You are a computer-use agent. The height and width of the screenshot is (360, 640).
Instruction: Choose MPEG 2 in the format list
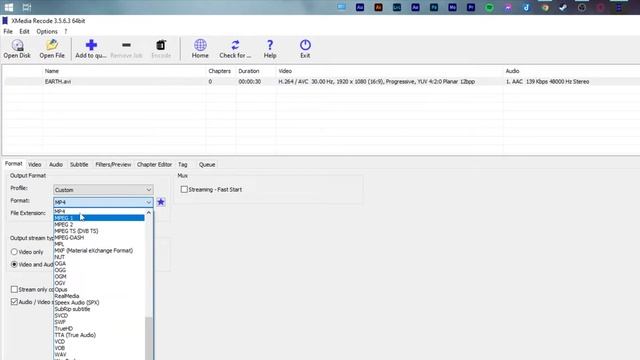(99, 224)
